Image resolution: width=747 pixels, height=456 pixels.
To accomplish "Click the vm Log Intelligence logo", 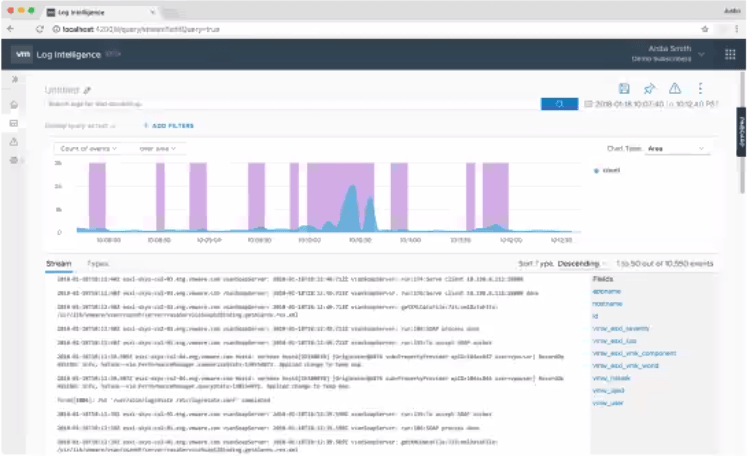I will coord(58,54).
